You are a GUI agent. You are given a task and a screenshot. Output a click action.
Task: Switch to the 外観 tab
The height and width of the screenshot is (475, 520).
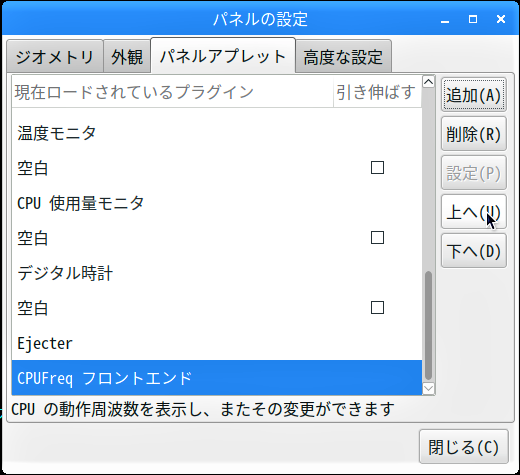point(127,56)
